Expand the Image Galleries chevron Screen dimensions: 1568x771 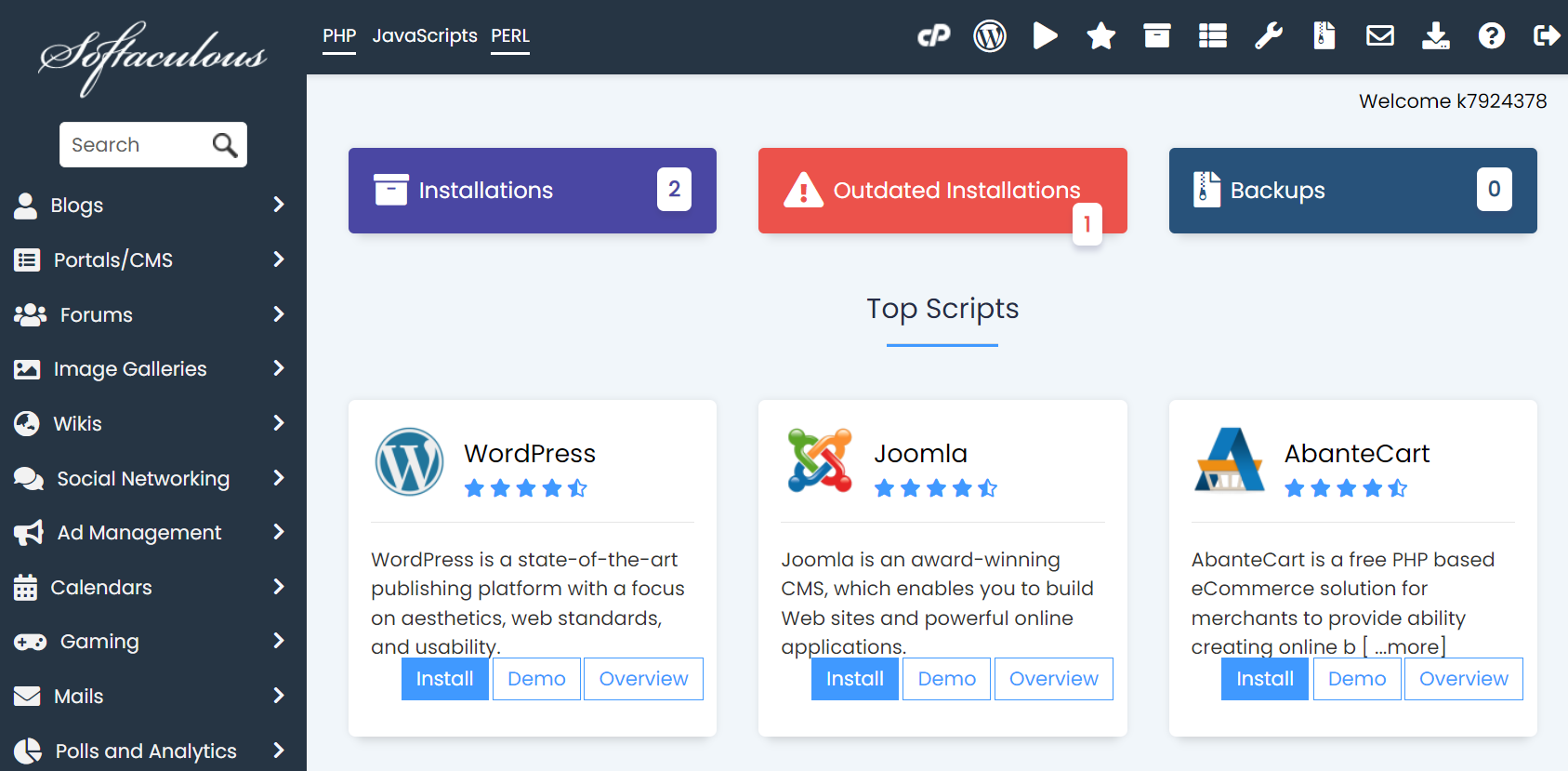pos(278,368)
